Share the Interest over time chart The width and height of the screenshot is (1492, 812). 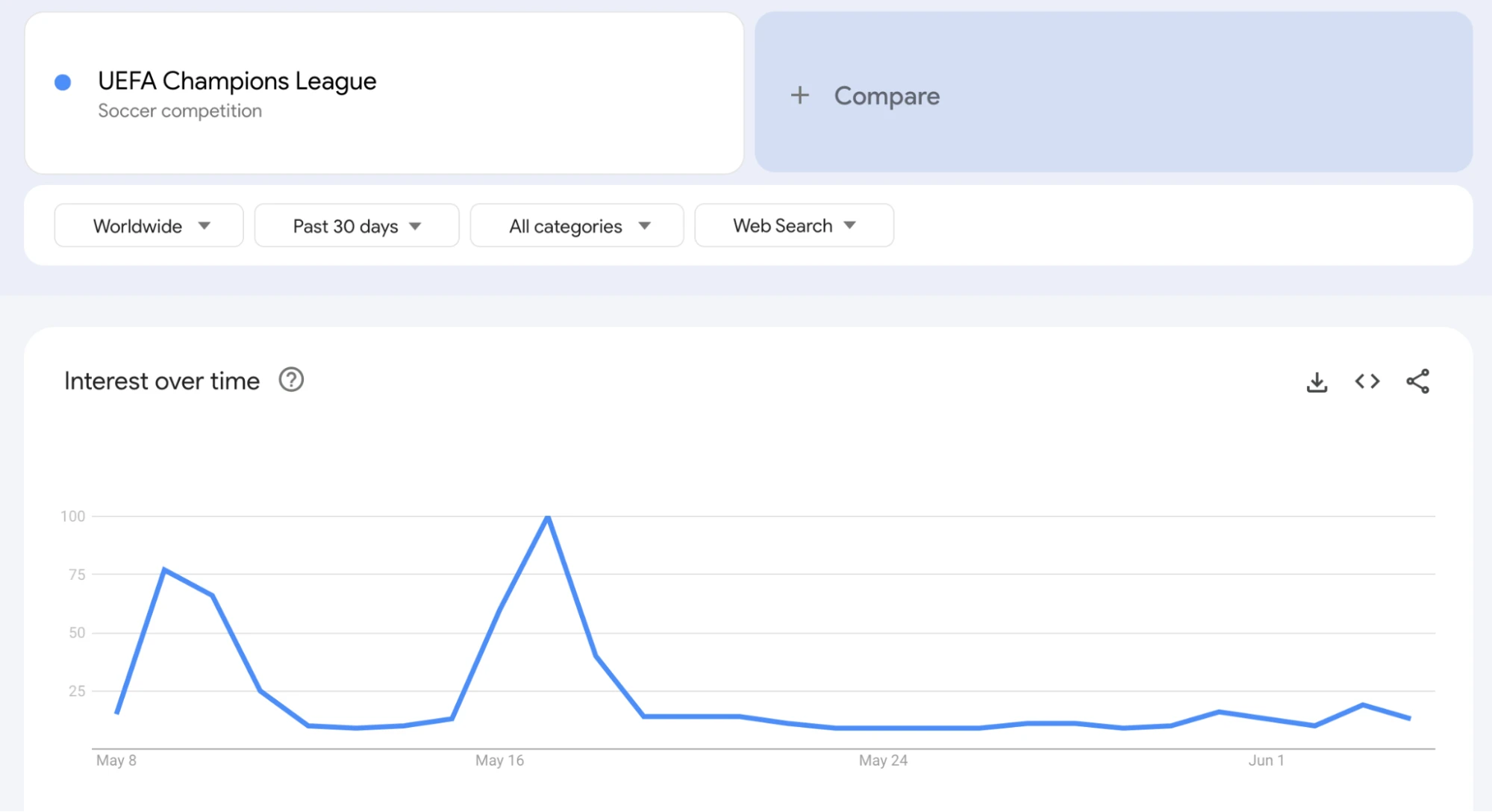point(1417,381)
